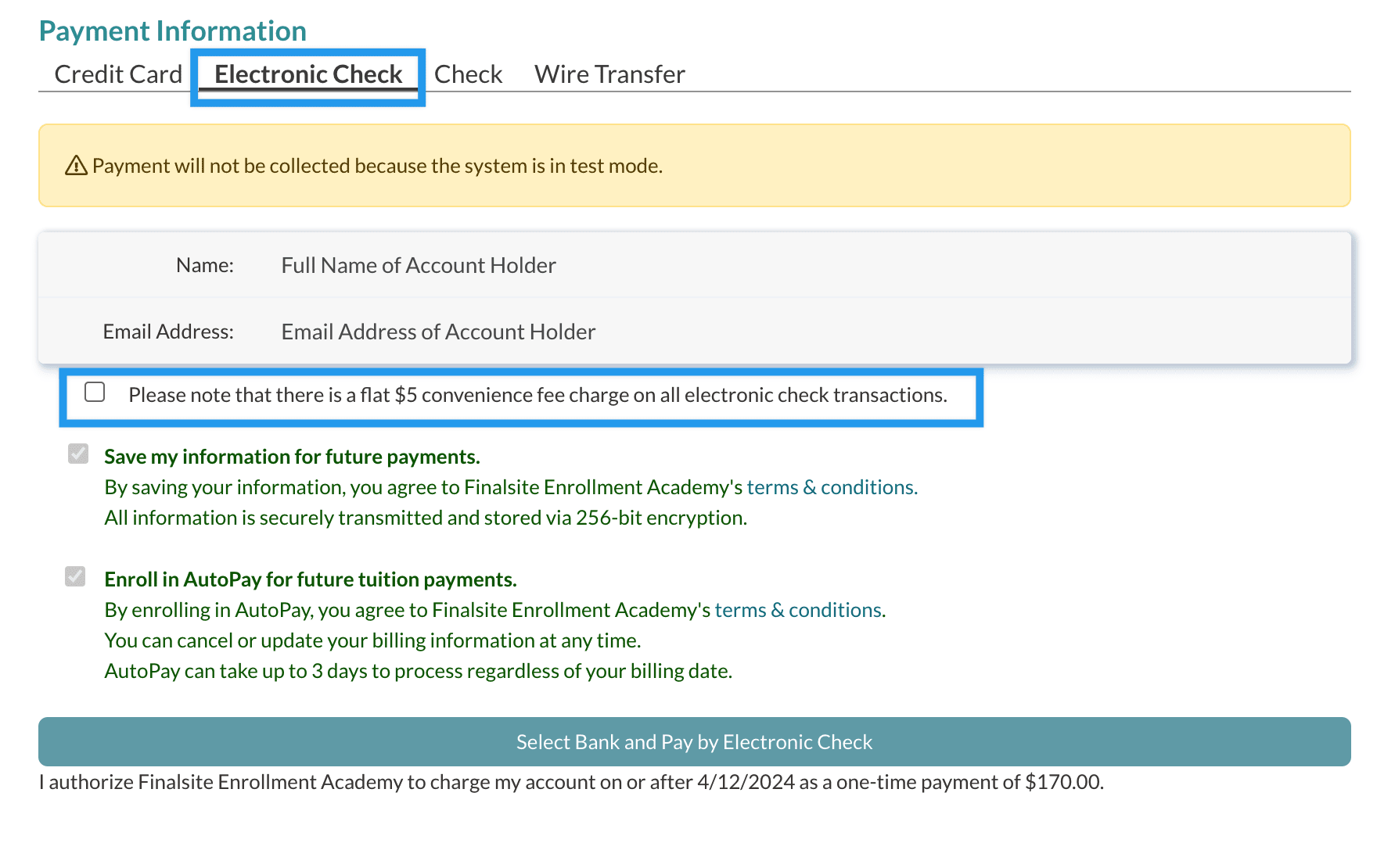Click 'Enroll in AutoPay for future tuition payments.' label
This screenshot has width=1377, height=868.
(x=311, y=579)
